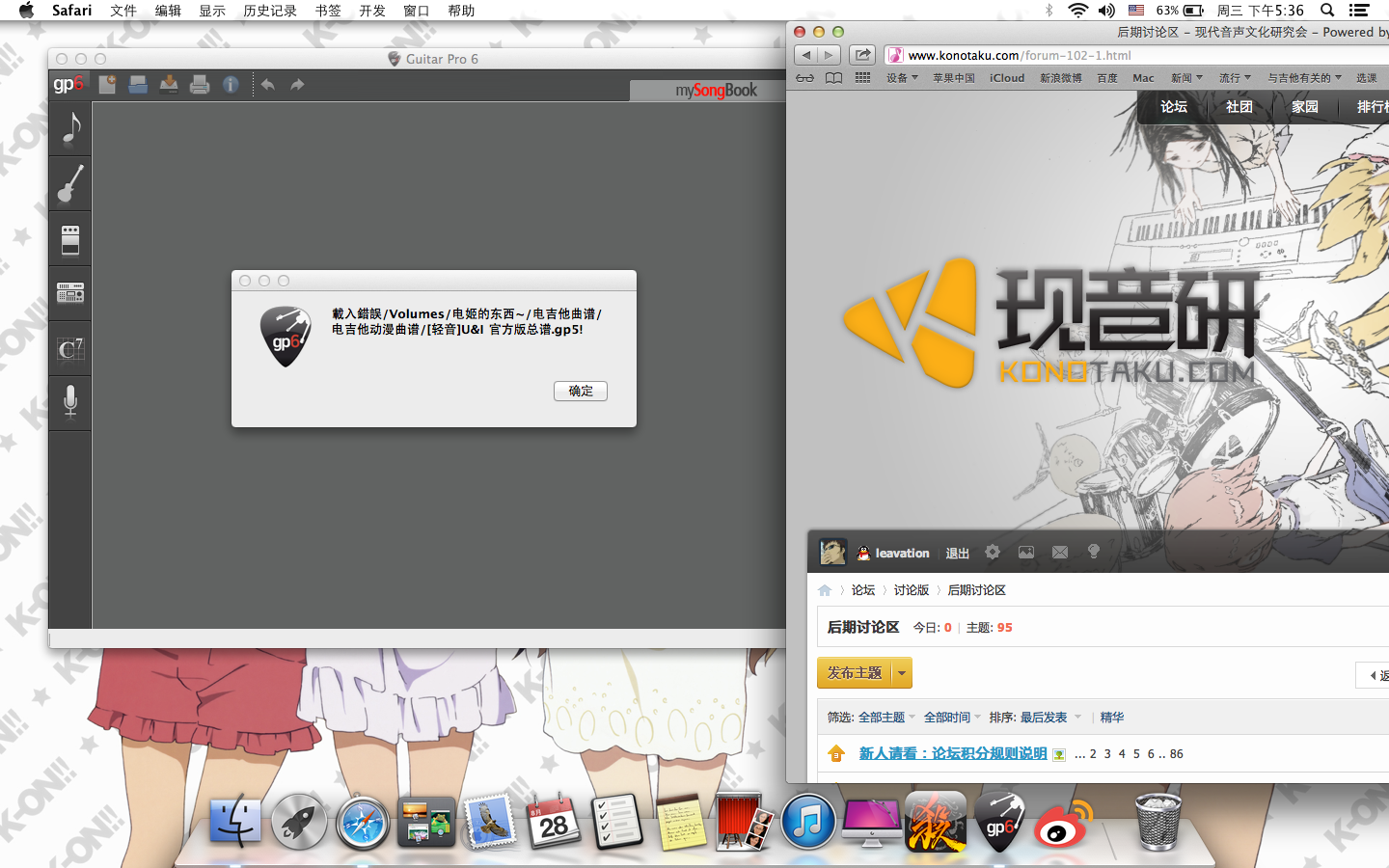Open the 书签 menu in the menu bar

(x=328, y=11)
